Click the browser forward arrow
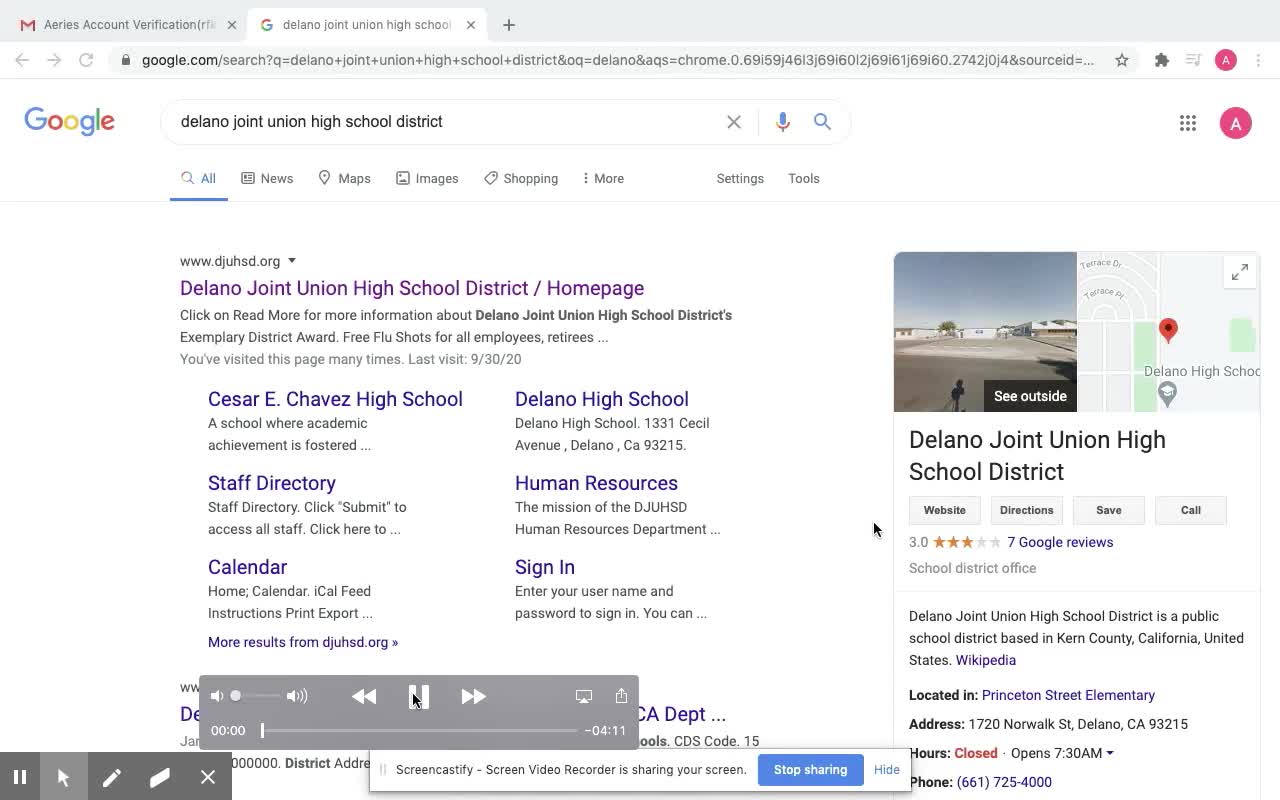 (54, 60)
